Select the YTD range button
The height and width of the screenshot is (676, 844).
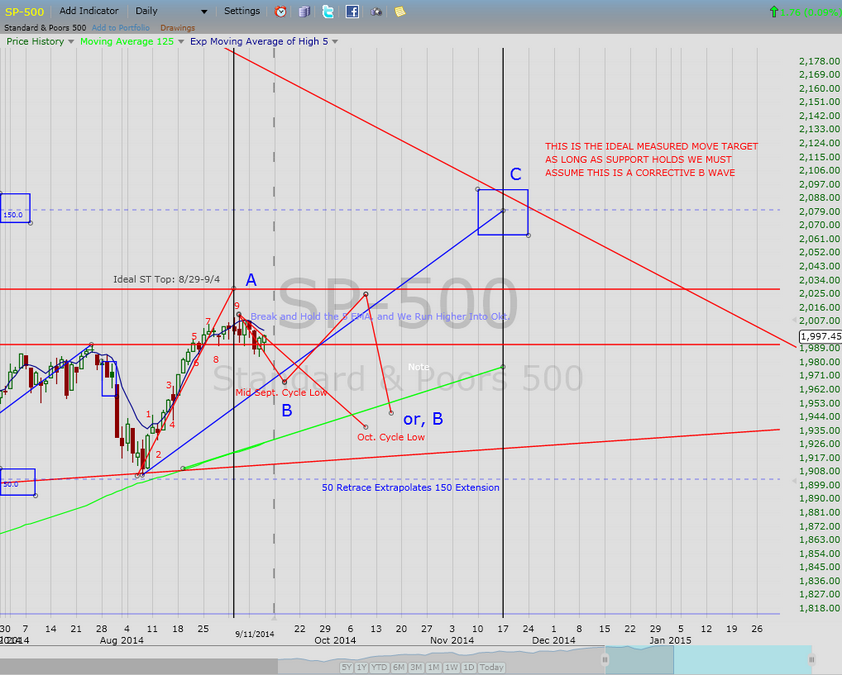tap(379, 667)
